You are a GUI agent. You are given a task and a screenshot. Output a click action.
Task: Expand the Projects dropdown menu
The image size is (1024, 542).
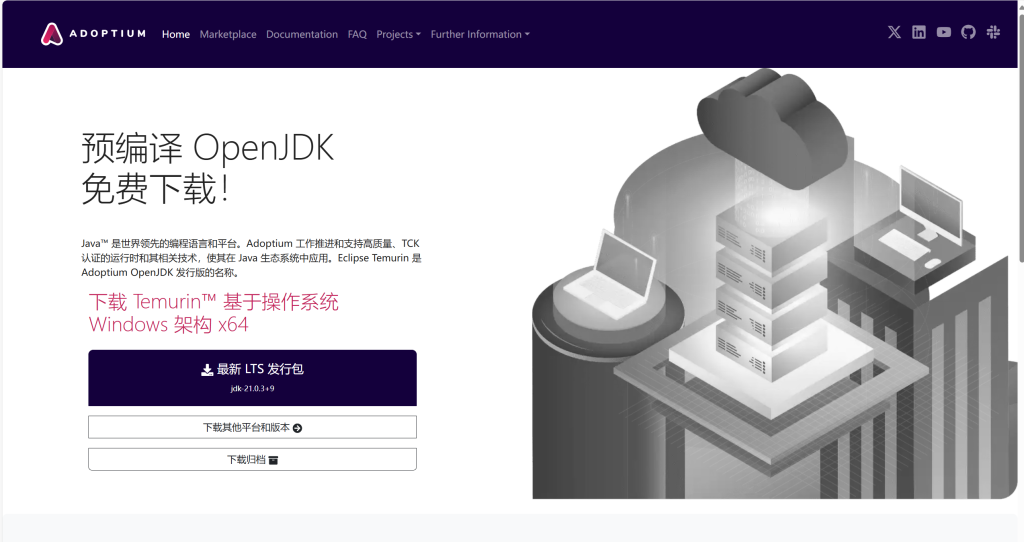pos(398,34)
